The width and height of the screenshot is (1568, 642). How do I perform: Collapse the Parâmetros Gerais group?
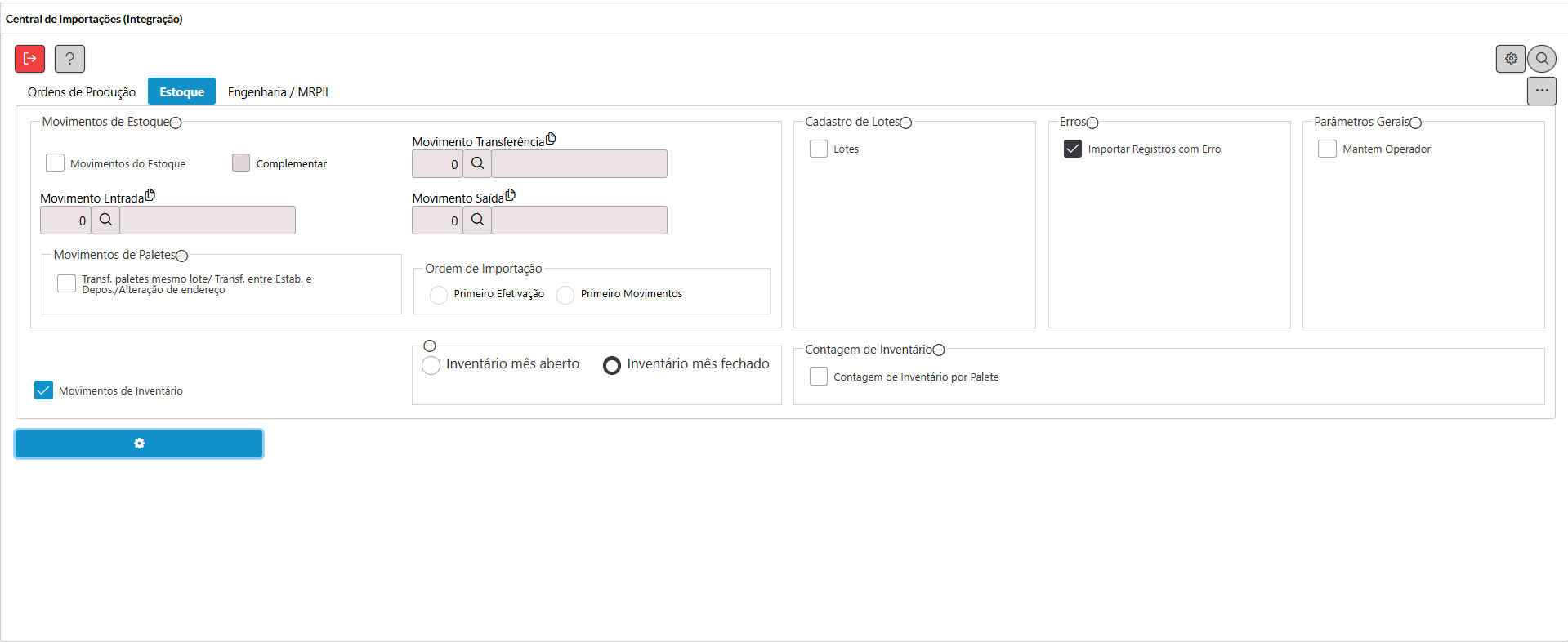coord(1415,123)
